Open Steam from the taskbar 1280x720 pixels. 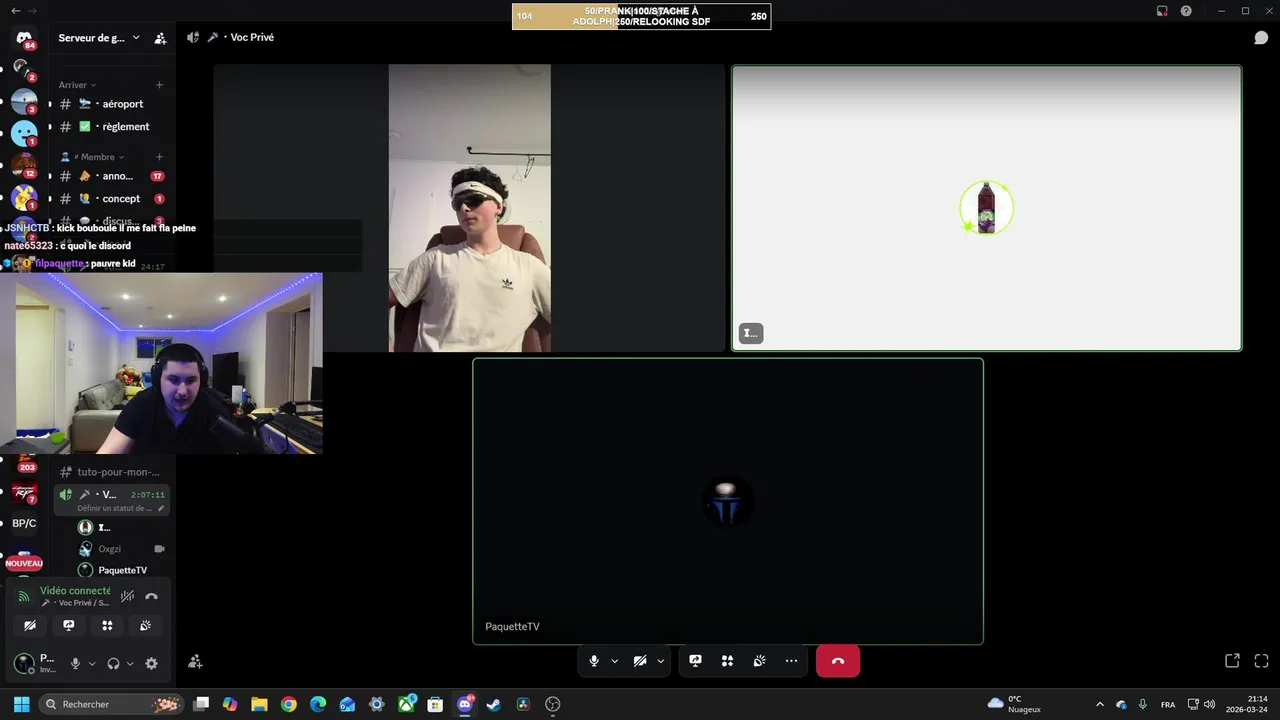493,704
